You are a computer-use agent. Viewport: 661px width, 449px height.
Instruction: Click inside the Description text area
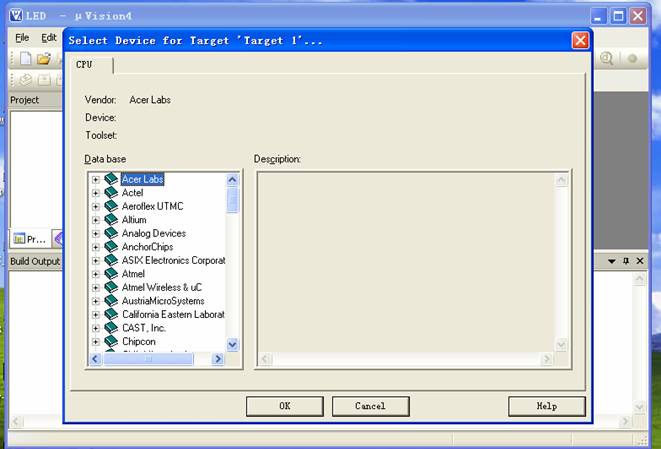coord(406,262)
